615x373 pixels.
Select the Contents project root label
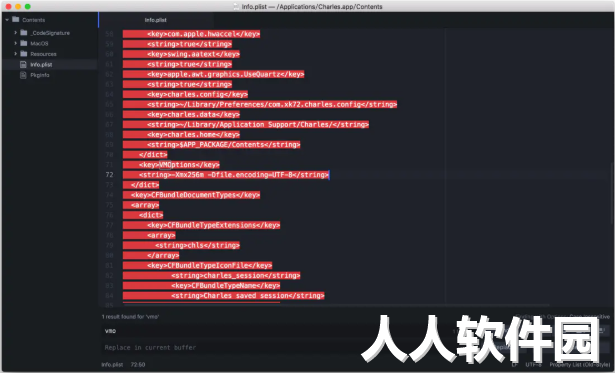tap(33, 20)
